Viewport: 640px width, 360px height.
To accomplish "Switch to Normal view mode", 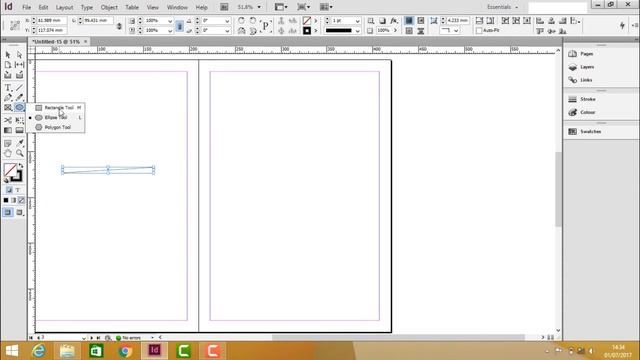I will [x=8, y=212].
